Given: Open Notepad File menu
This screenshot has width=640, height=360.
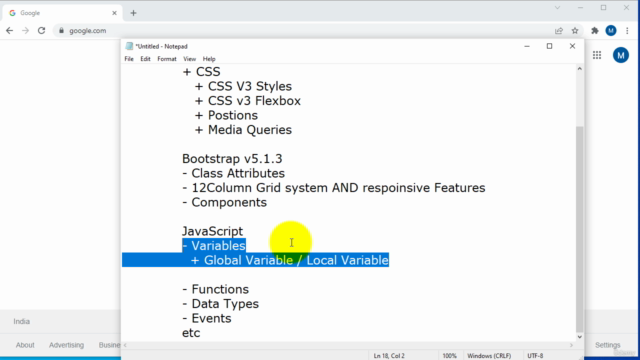Looking at the screenshot, I should (x=129, y=59).
